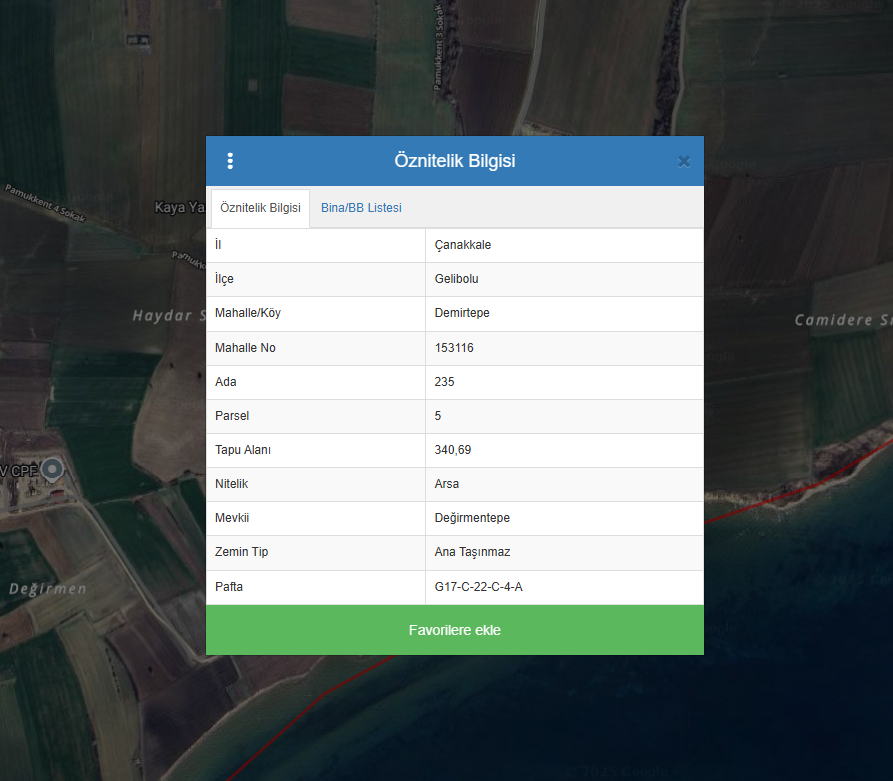Screen dimensions: 893x781
Task: Click the Değirmen map label
Action: 48,589
